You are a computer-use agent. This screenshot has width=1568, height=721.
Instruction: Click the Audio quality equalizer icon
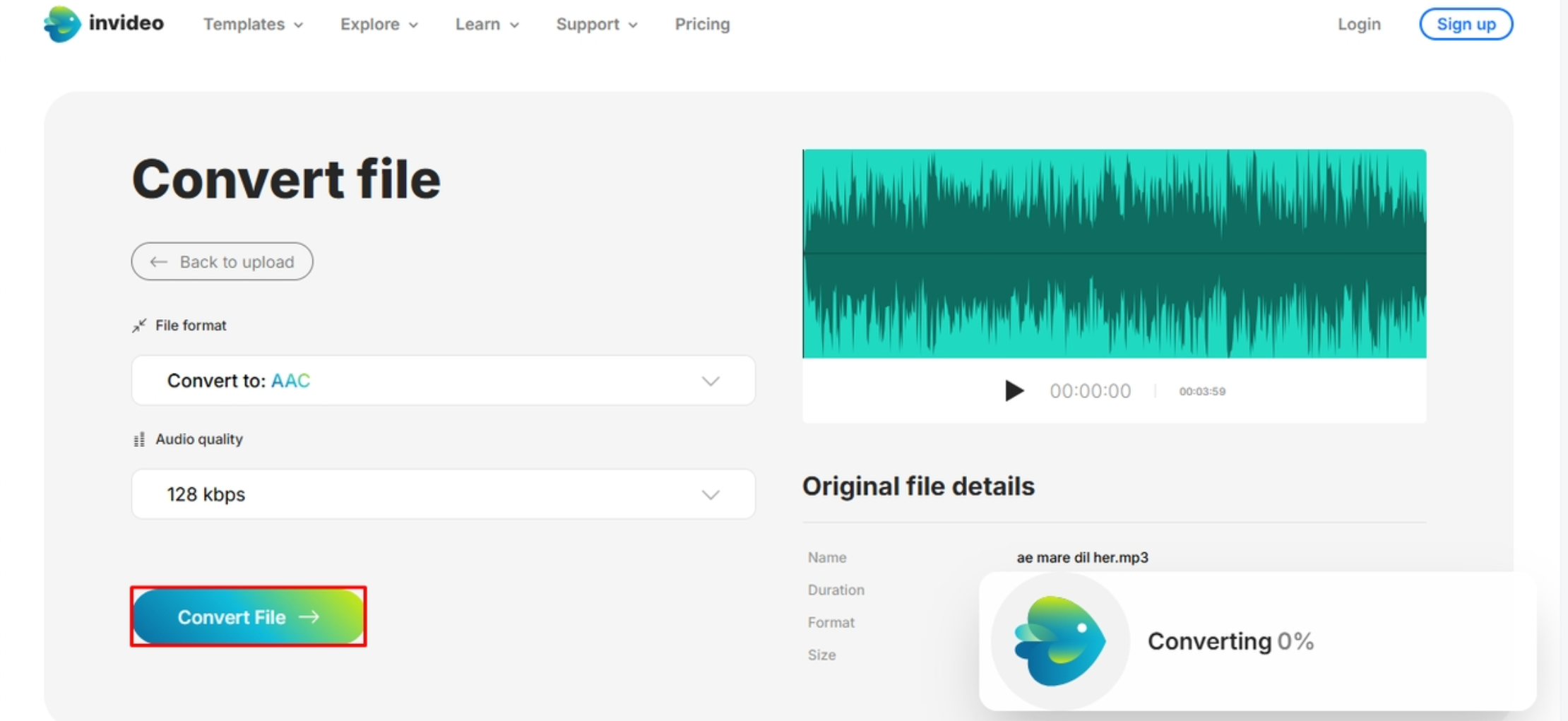coord(140,439)
